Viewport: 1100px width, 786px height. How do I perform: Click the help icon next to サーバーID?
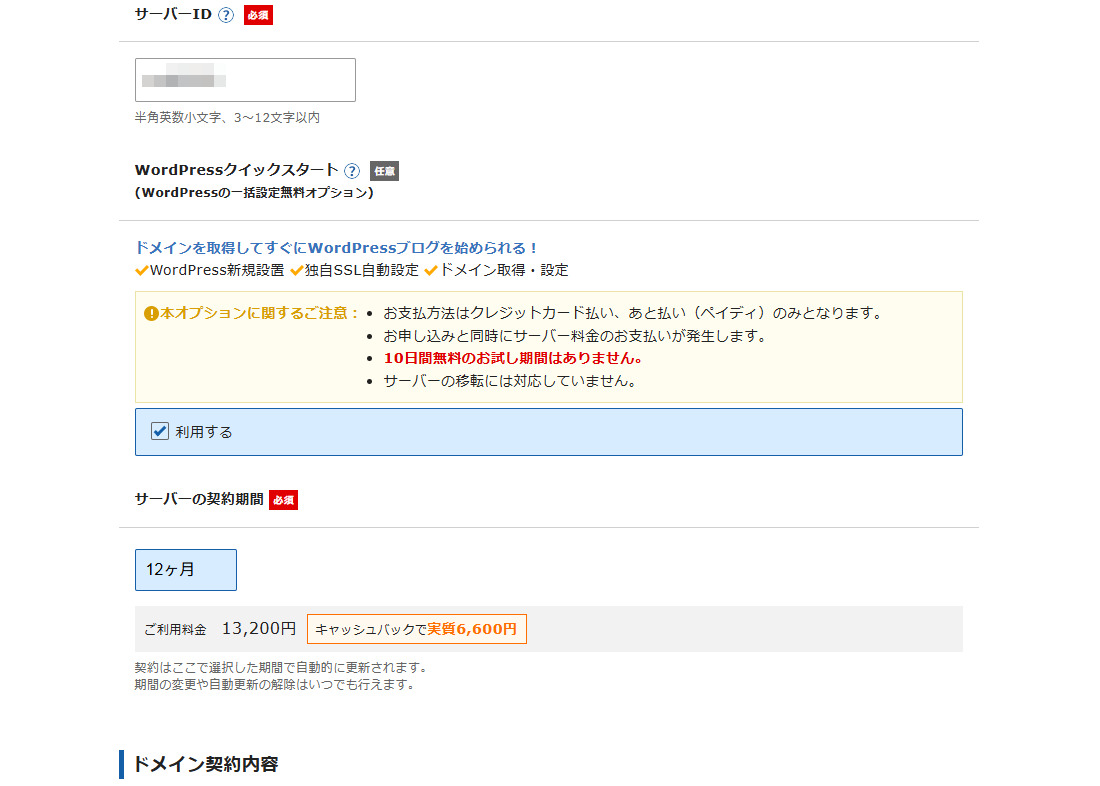(x=226, y=15)
